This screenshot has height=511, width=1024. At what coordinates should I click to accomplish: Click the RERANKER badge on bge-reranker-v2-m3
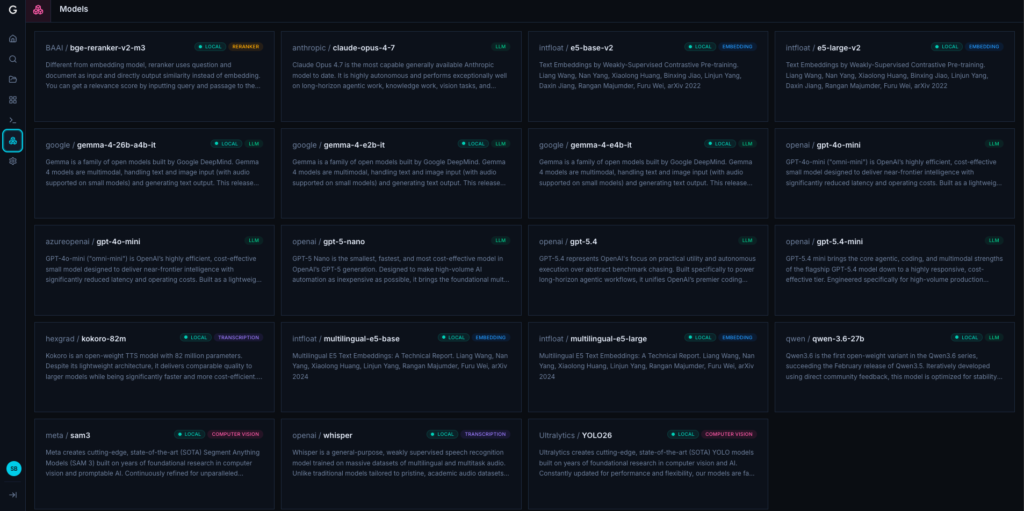[x=246, y=47]
